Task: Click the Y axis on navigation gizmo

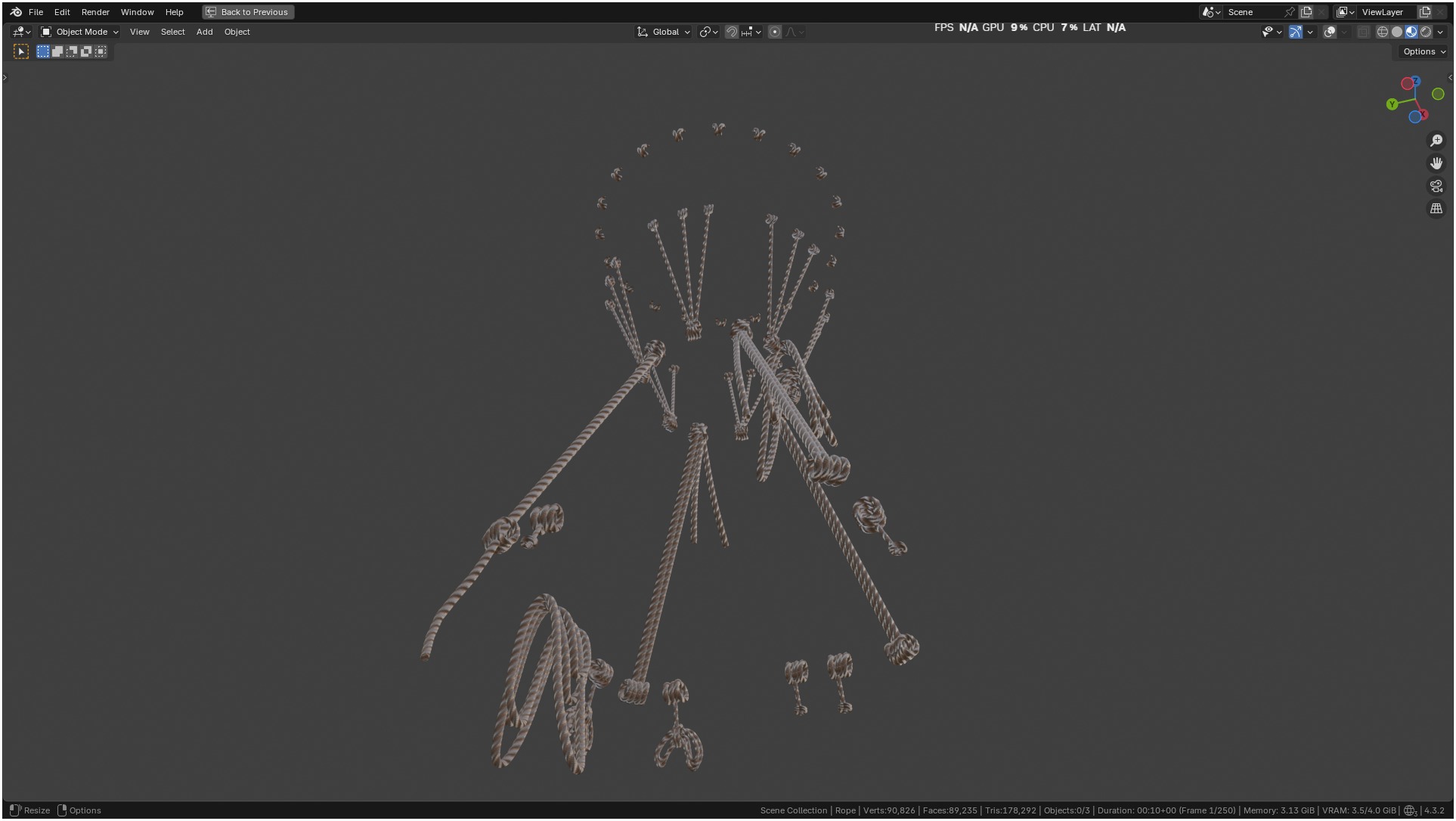Action: click(x=1392, y=104)
